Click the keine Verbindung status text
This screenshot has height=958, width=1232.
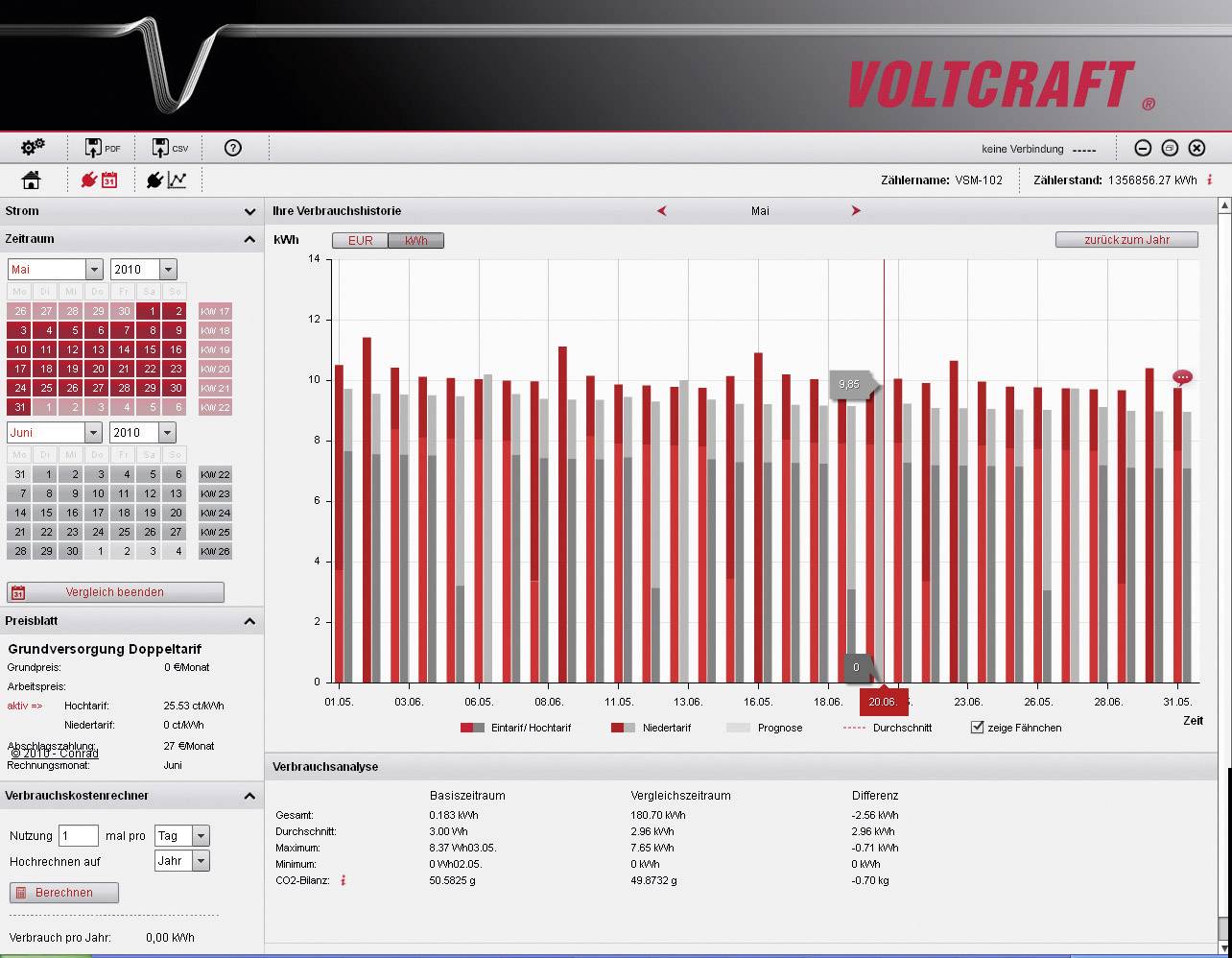[1022, 149]
